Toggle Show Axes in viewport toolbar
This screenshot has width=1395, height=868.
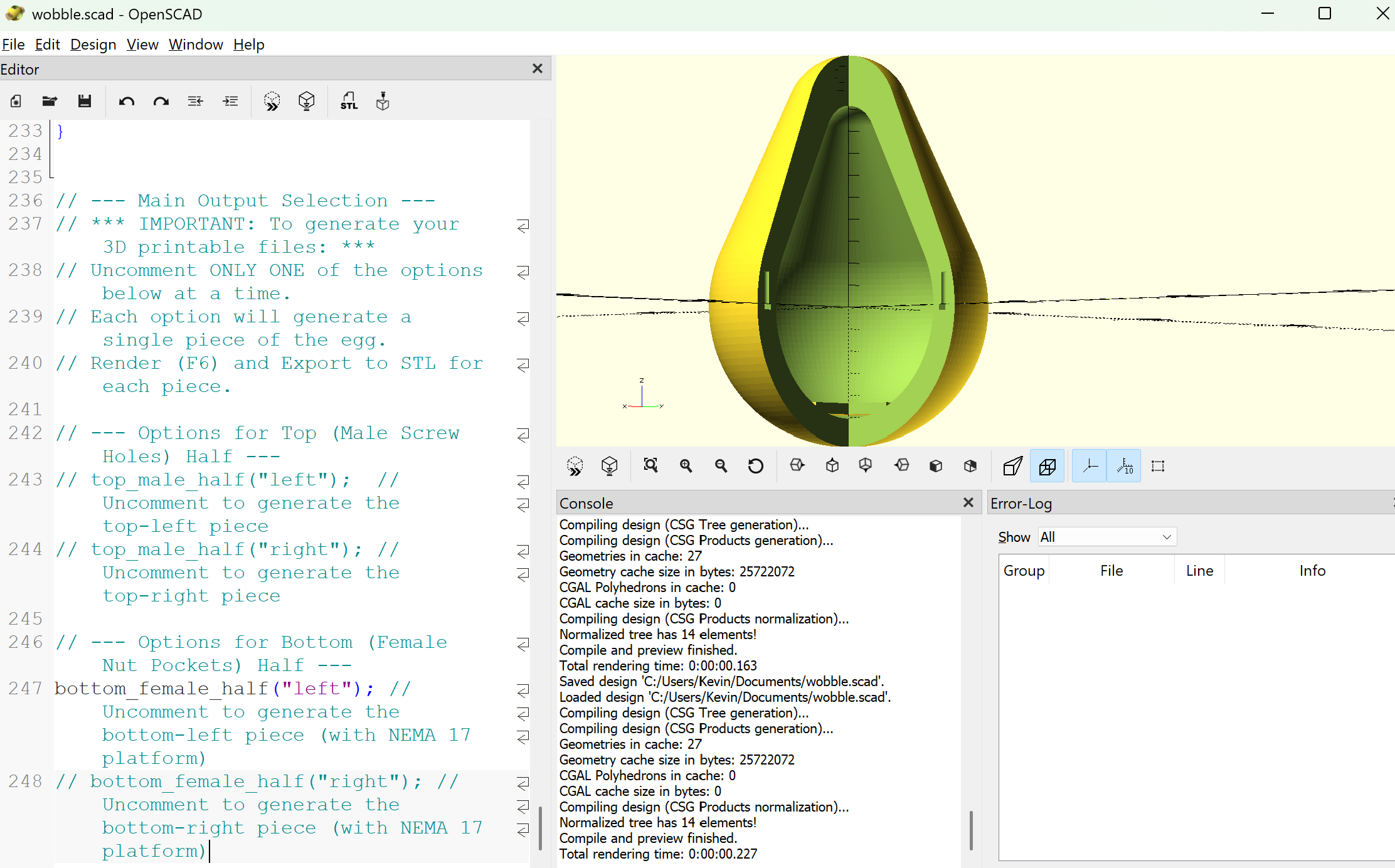(1090, 466)
